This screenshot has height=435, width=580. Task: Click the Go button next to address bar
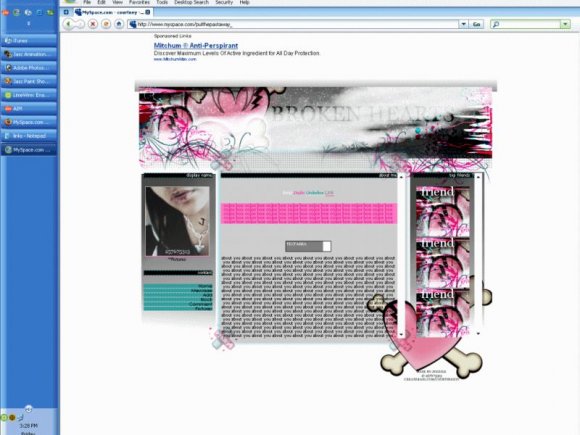coord(476,24)
